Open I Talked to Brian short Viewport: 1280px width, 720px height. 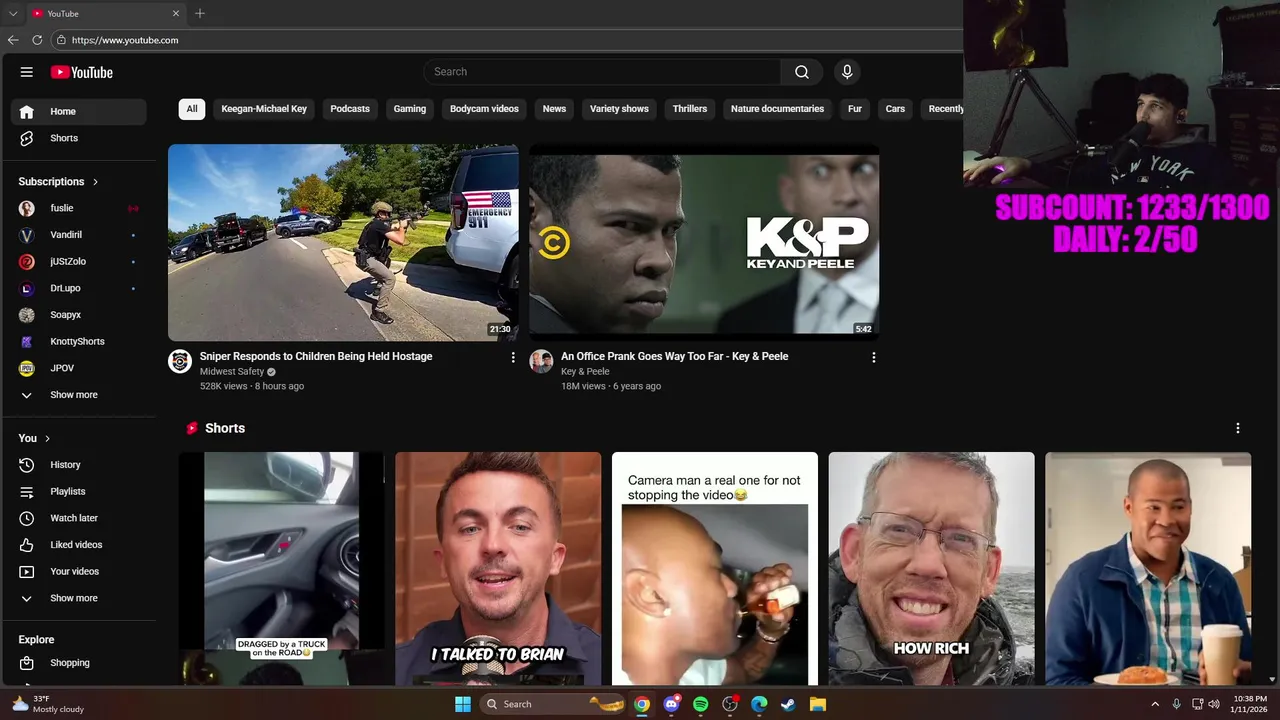tap(498, 569)
